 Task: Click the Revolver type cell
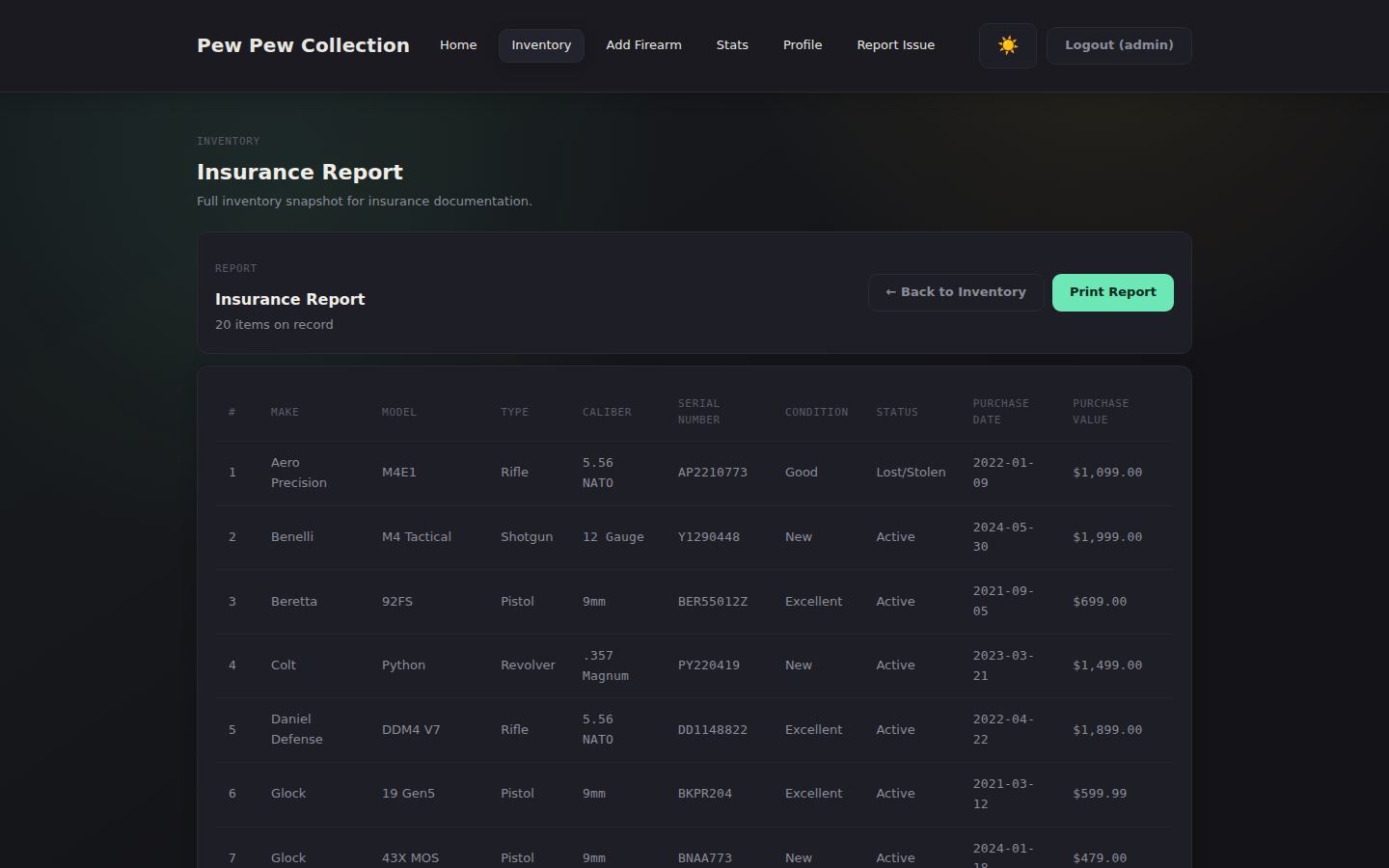(528, 665)
